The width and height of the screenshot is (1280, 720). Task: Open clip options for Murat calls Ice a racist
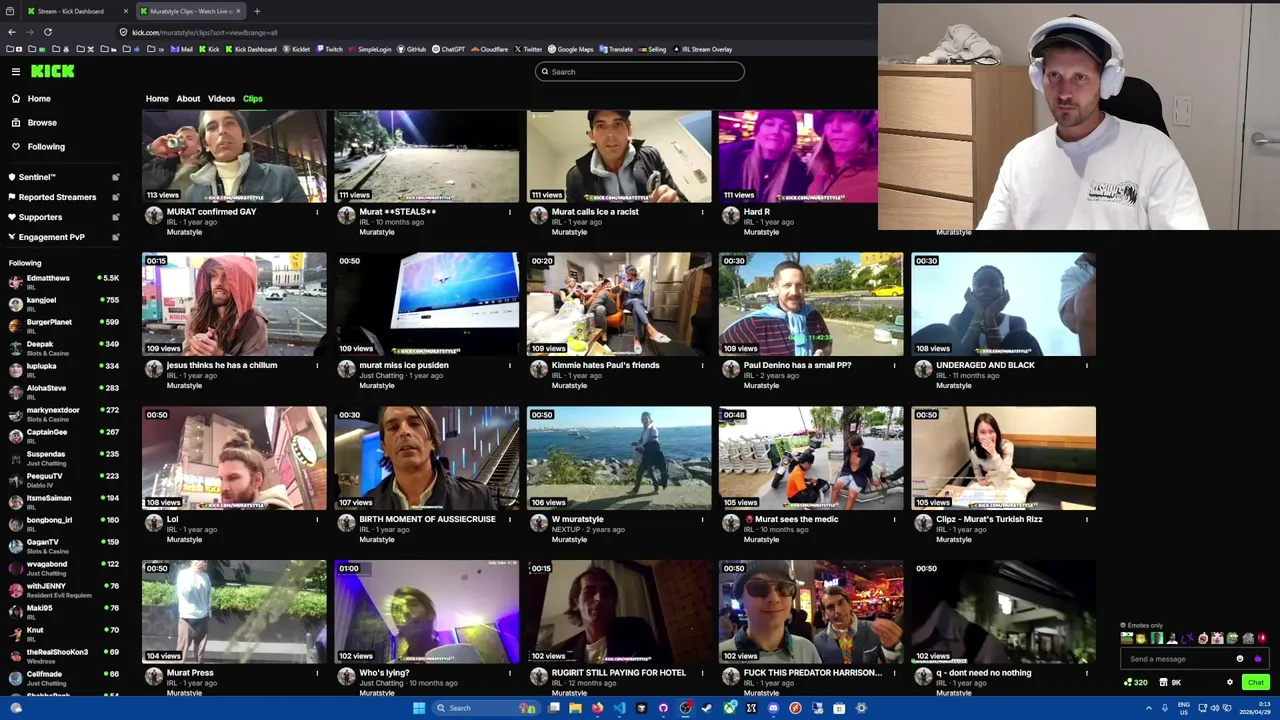tap(702, 212)
